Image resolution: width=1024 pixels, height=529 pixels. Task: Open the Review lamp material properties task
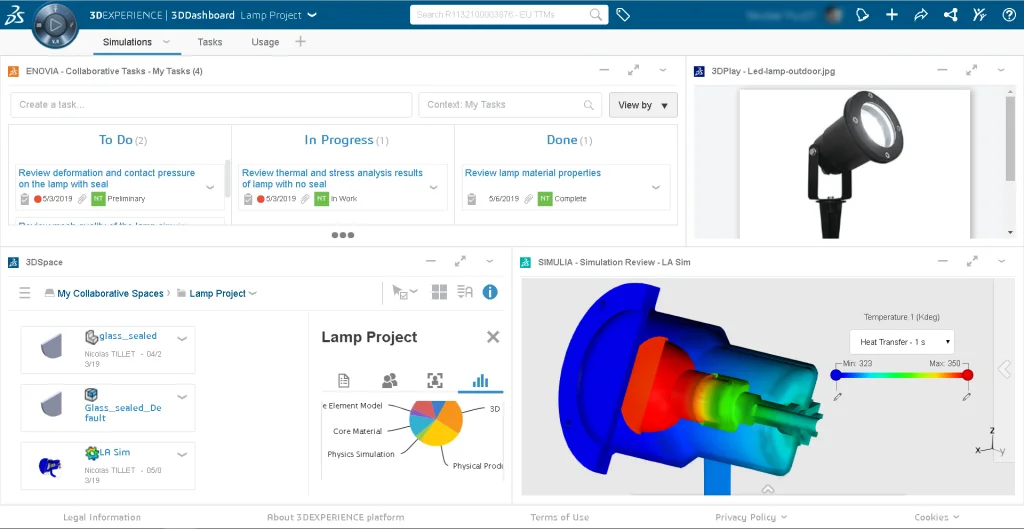tap(533, 173)
